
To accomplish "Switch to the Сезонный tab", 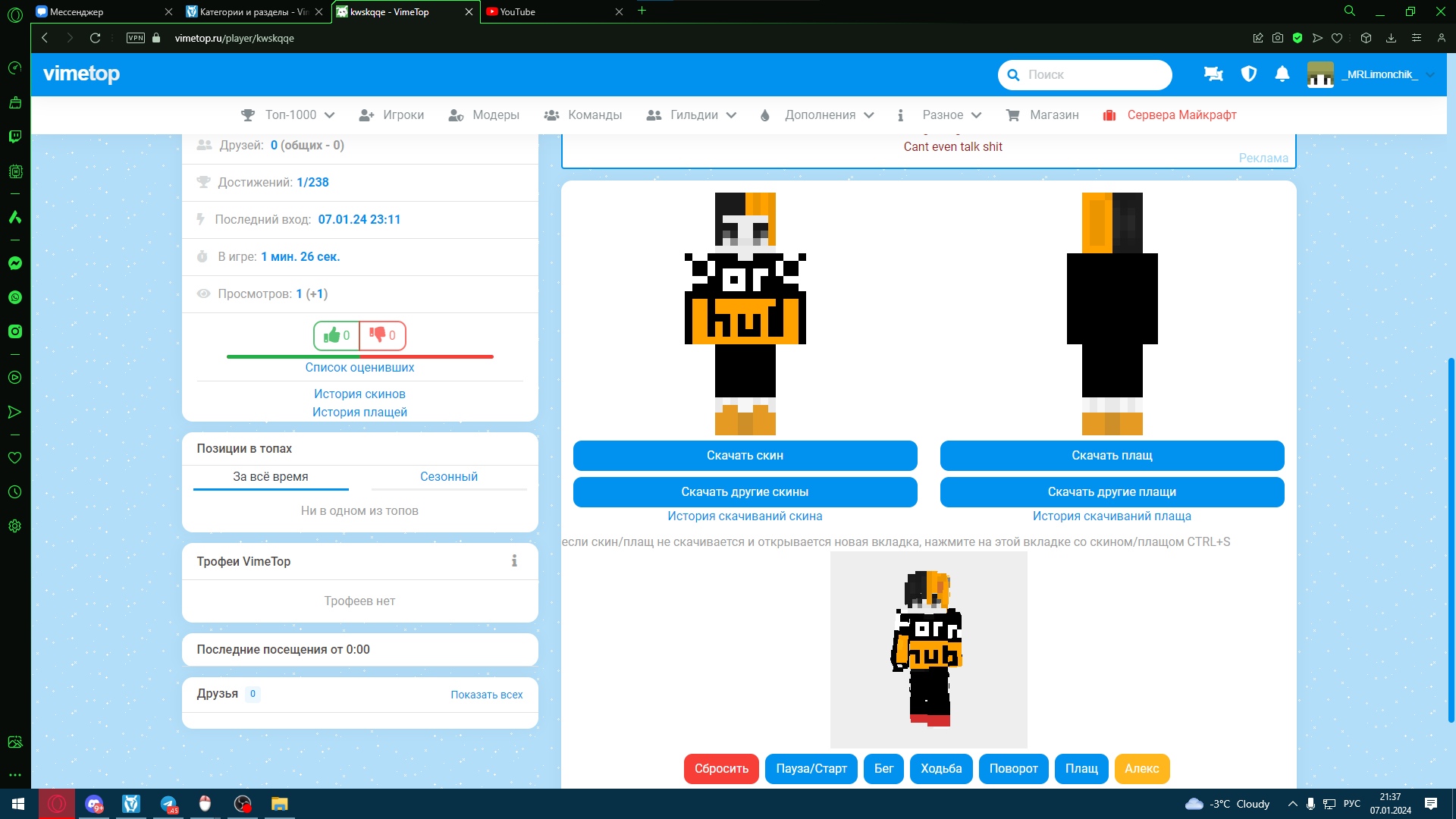I will pyautogui.click(x=449, y=476).
